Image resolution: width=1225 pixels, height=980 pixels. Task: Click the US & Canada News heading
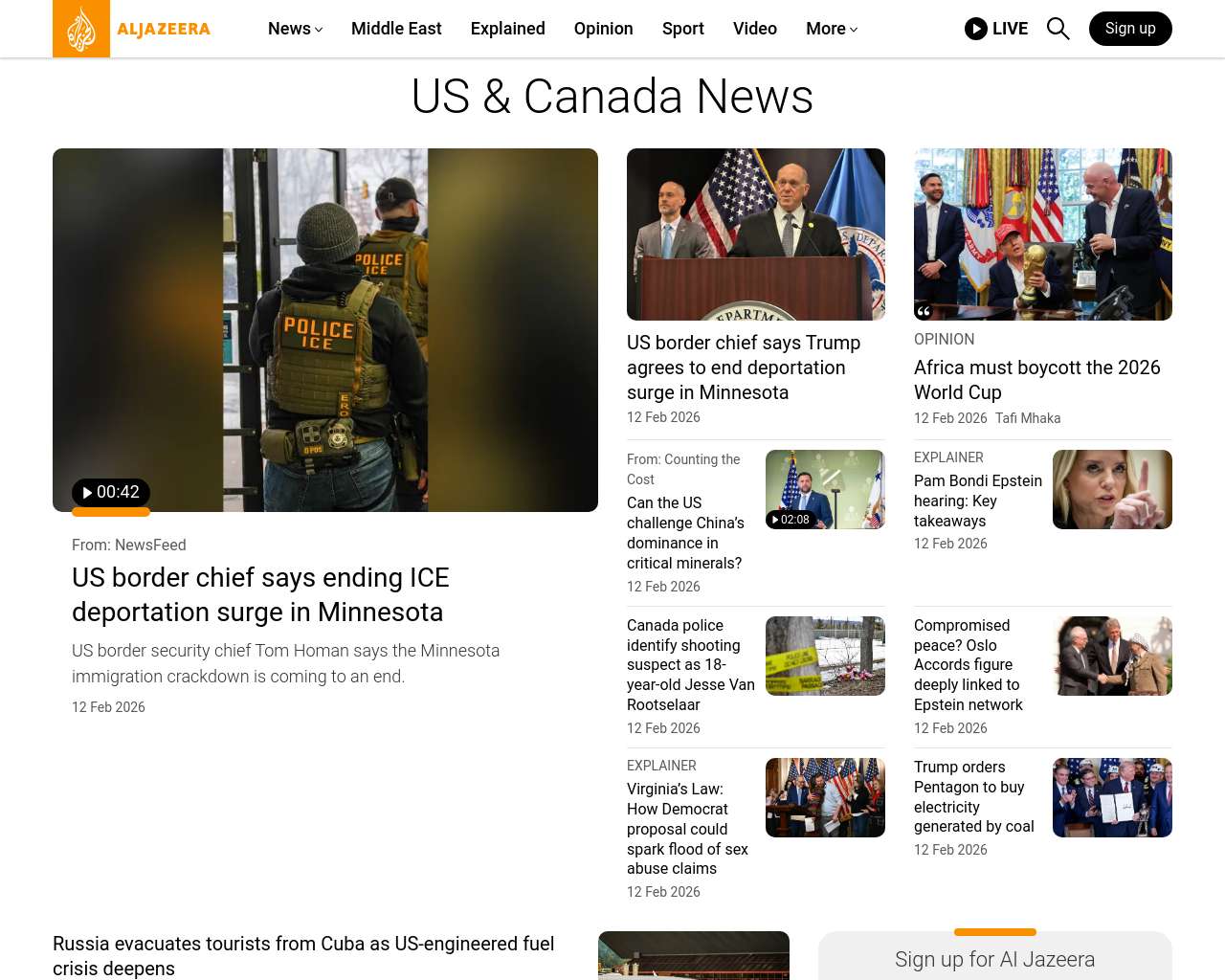[612, 97]
